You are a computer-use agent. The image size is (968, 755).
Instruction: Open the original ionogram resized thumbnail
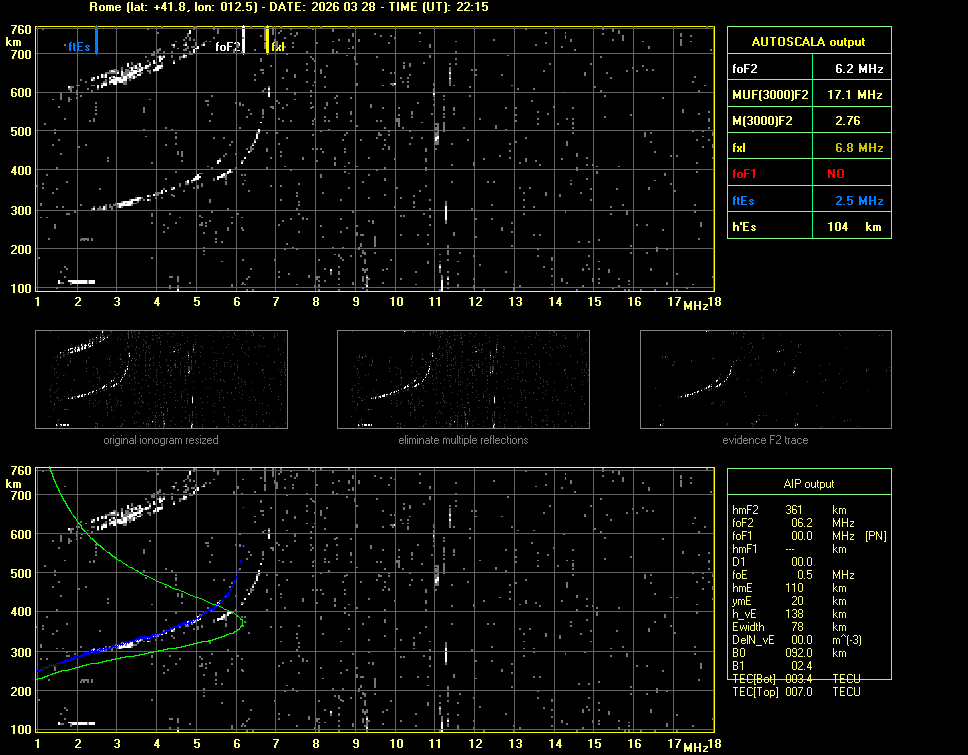pyautogui.click(x=161, y=379)
